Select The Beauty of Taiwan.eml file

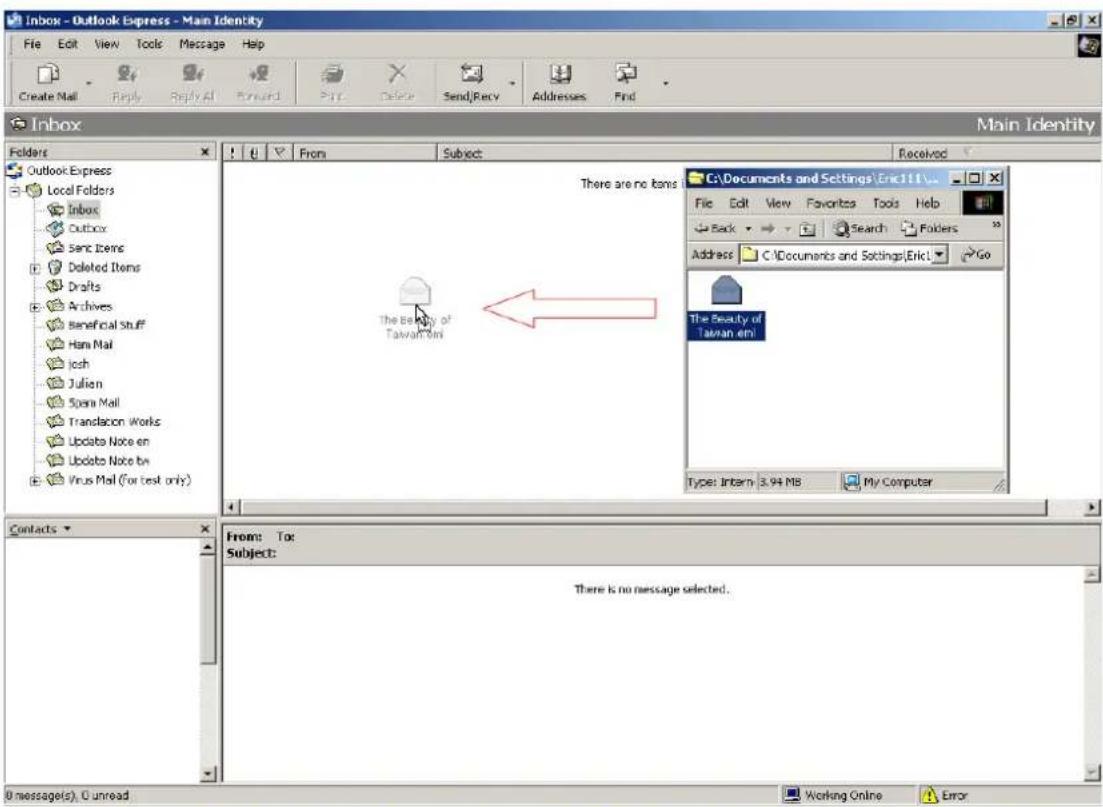[x=726, y=308]
